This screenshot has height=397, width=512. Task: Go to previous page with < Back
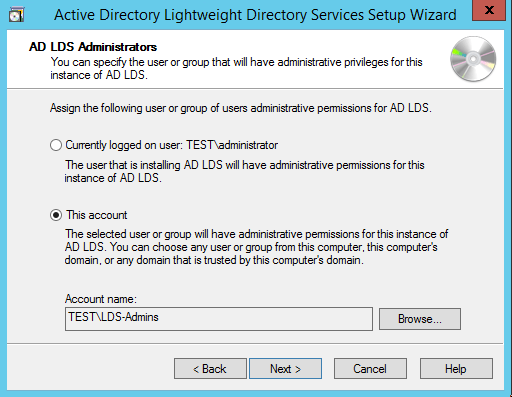[x=210, y=369]
